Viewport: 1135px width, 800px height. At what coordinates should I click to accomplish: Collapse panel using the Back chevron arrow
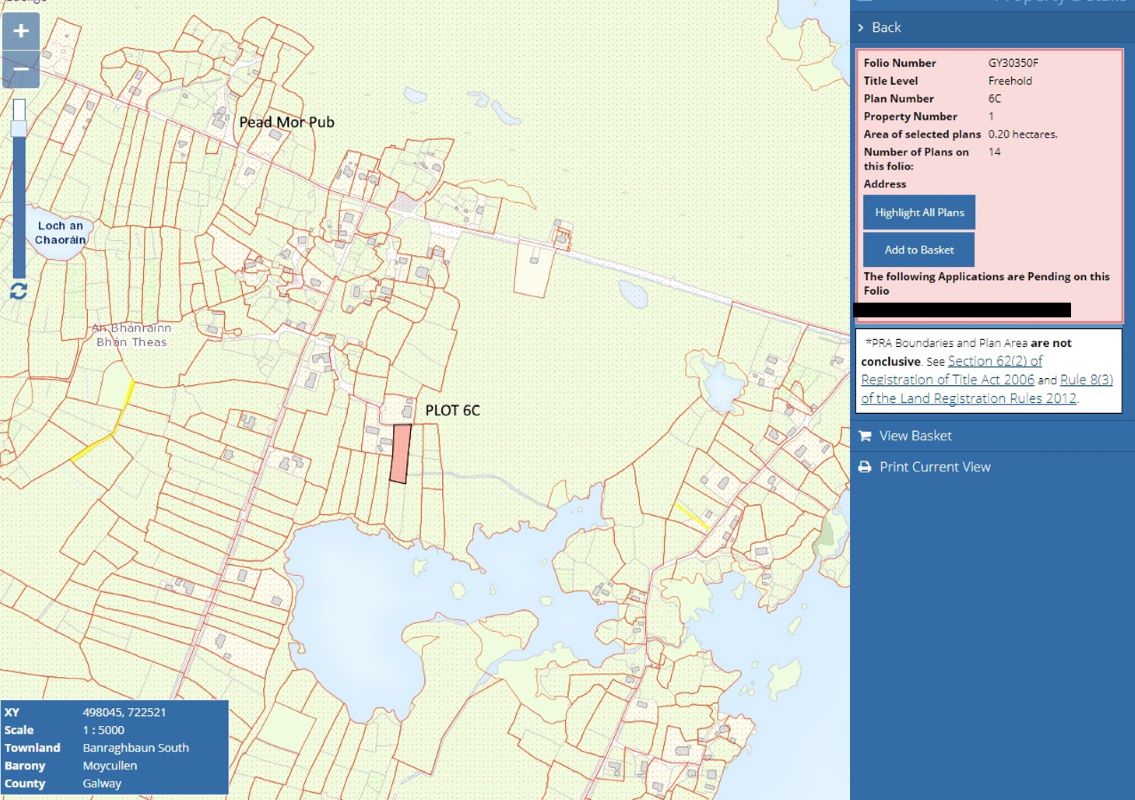pyautogui.click(x=861, y=28)
